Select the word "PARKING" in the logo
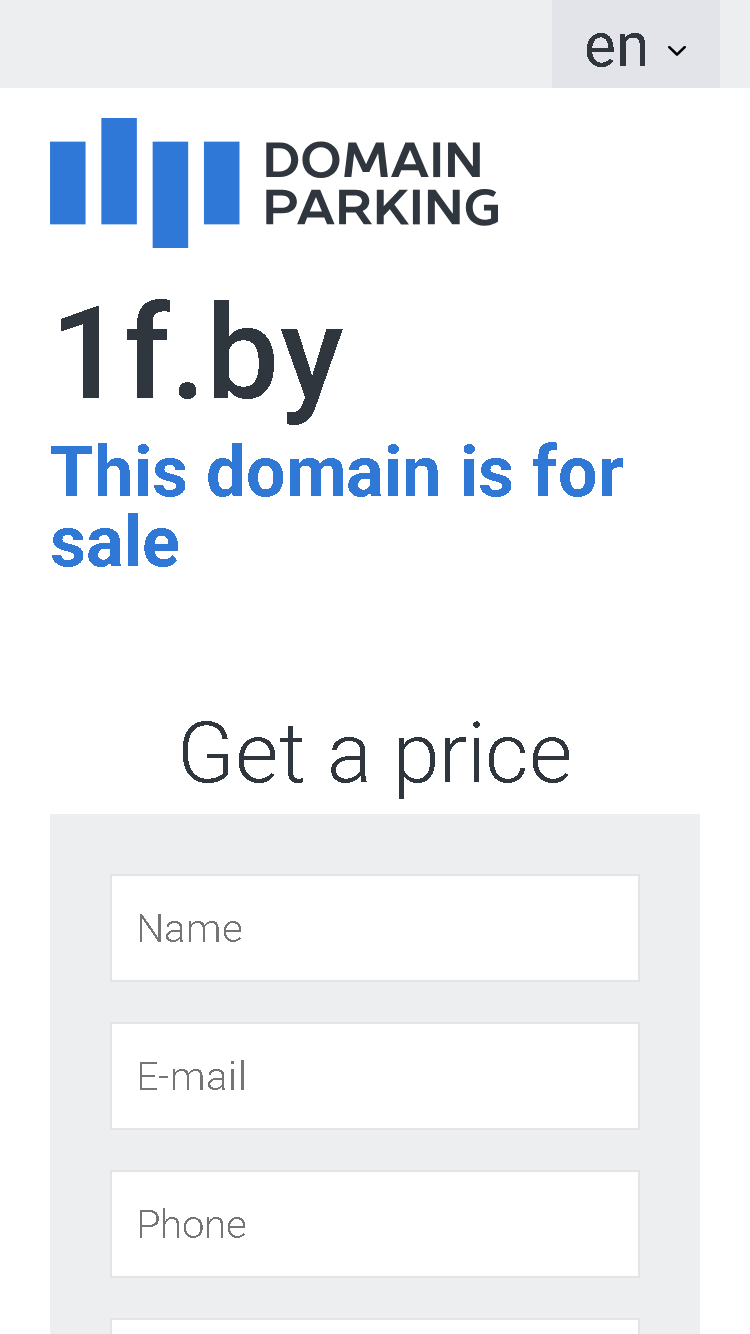 382,207
